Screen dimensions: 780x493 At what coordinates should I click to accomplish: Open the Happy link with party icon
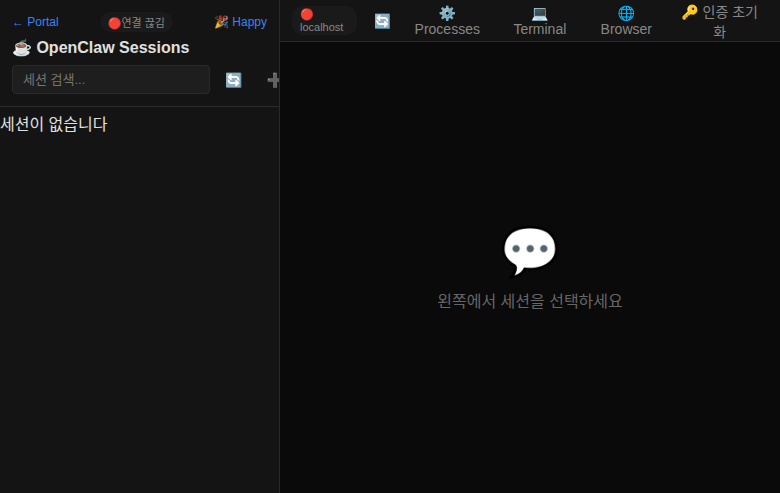click(x=240, y=22)
